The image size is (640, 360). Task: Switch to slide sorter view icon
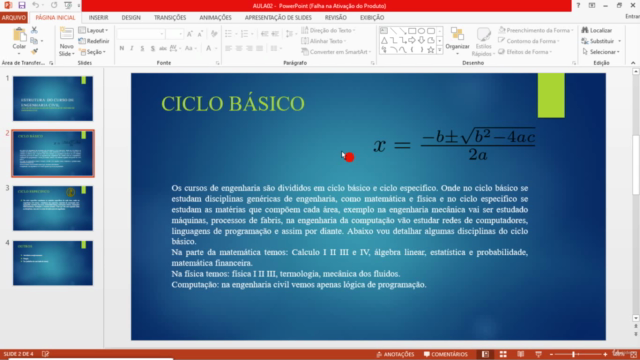pyautogui.click(x=503, y=354)
